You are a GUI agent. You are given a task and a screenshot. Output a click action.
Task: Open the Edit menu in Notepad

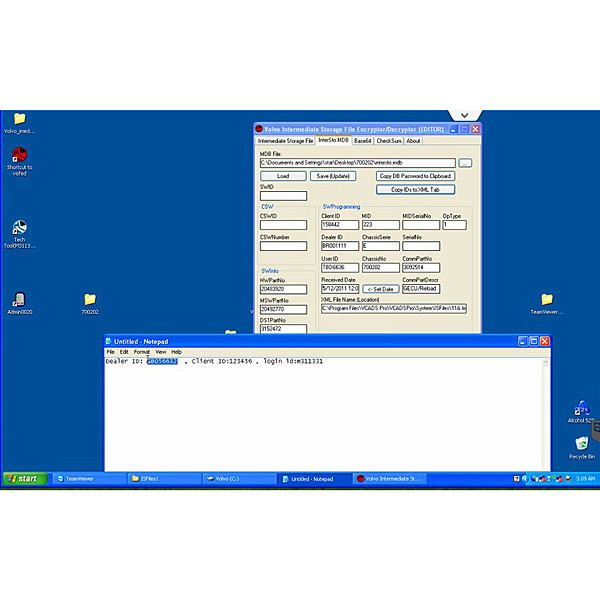(124, 352)
